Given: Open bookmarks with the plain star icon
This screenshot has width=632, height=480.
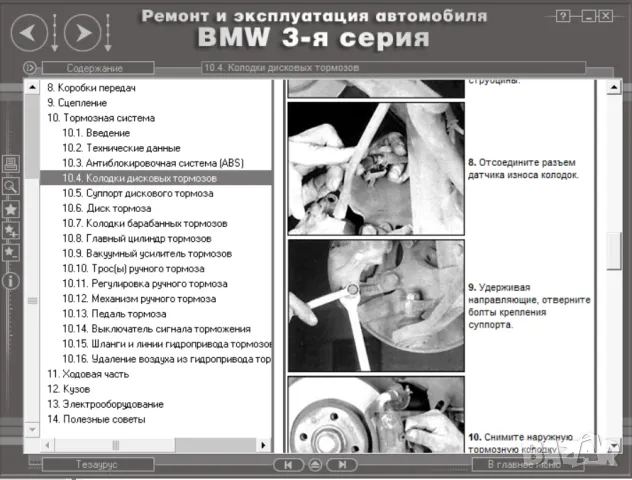Looking at the screenshot, I should [11, 209].
